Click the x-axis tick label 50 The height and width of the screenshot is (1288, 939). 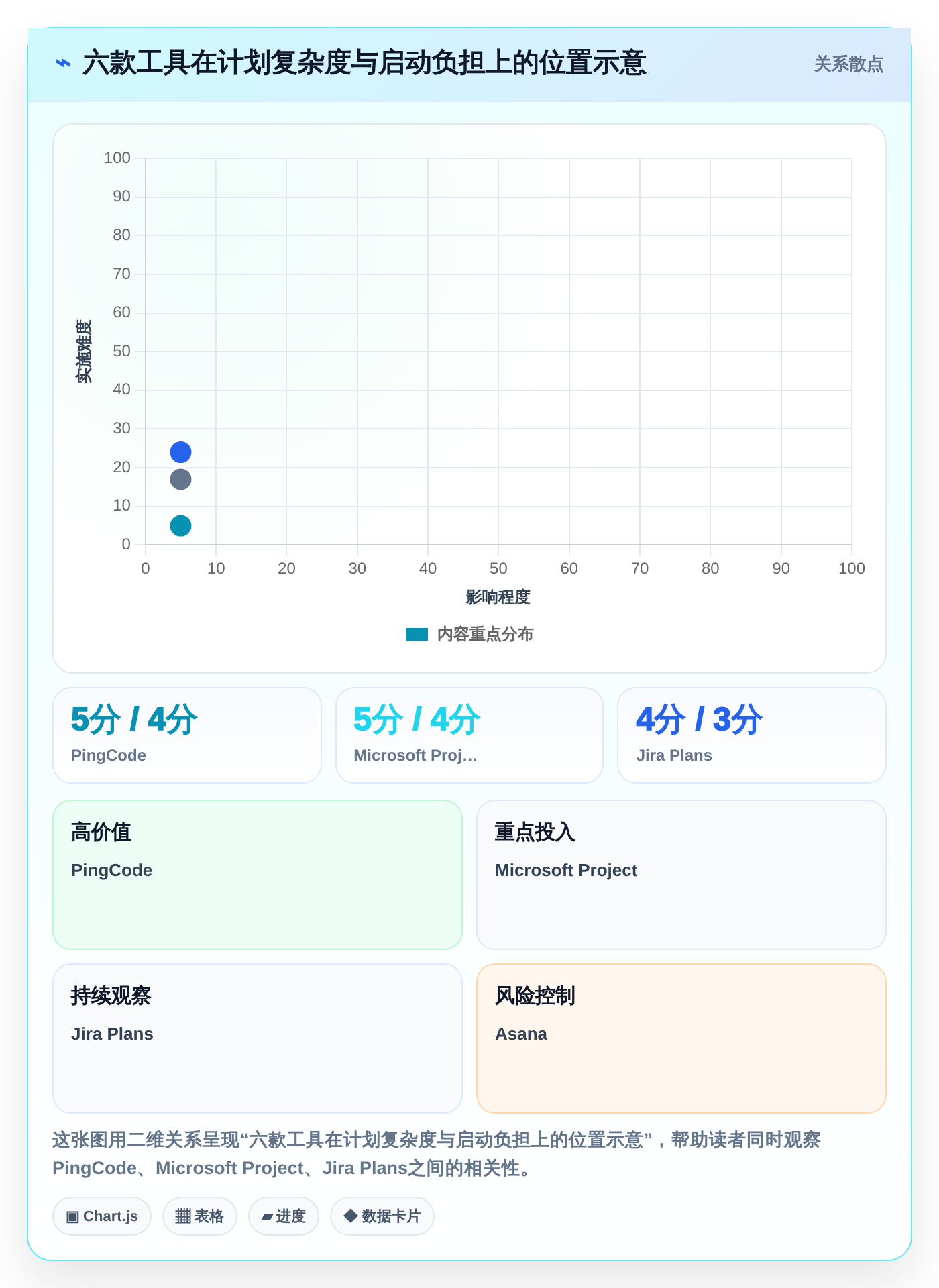click(498, 568)
